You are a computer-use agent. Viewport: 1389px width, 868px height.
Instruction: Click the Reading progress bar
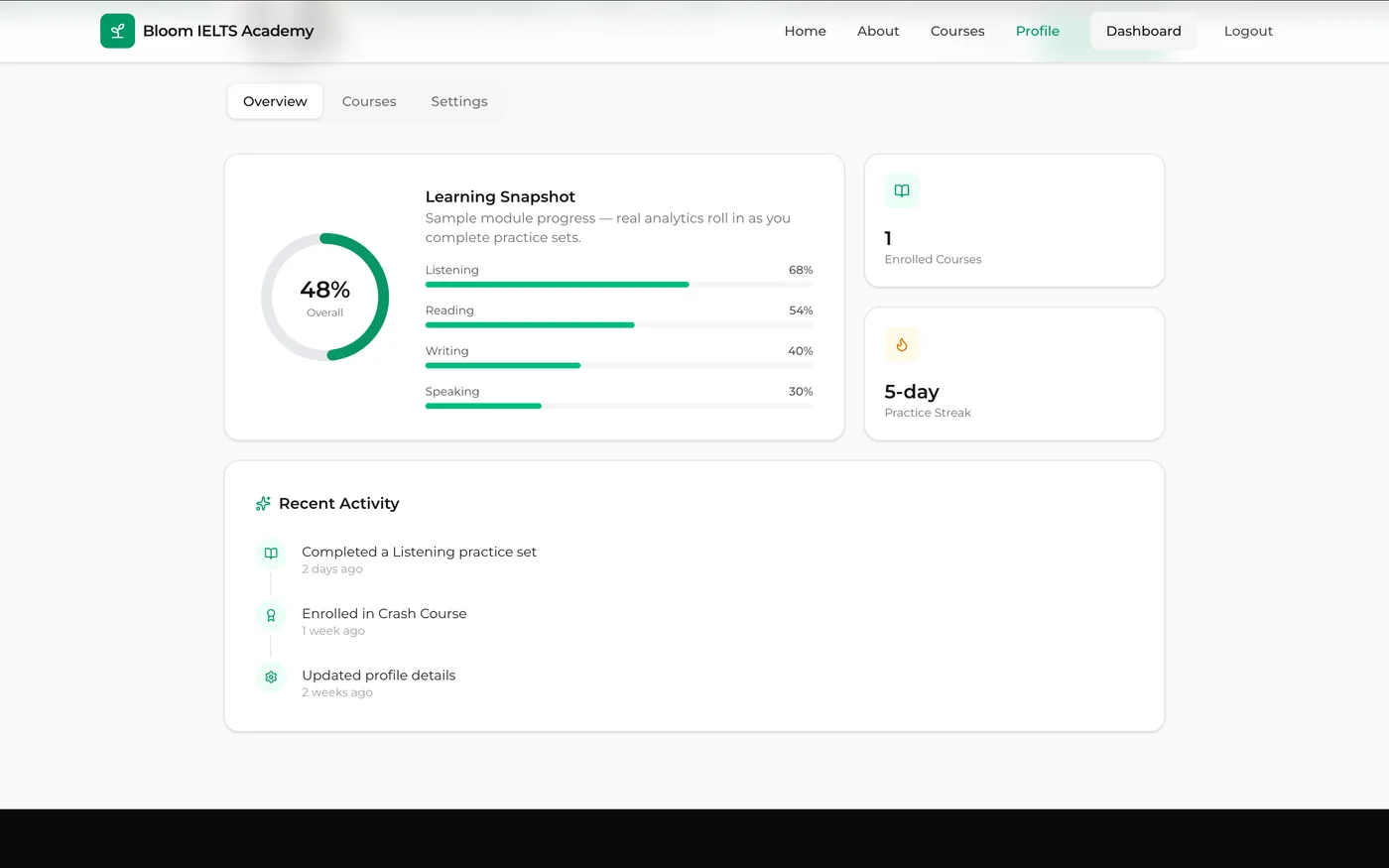pos(619,325)
